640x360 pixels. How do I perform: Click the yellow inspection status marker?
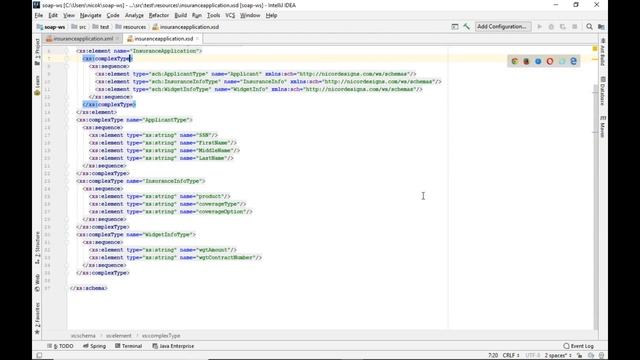[x=595, y=49]
